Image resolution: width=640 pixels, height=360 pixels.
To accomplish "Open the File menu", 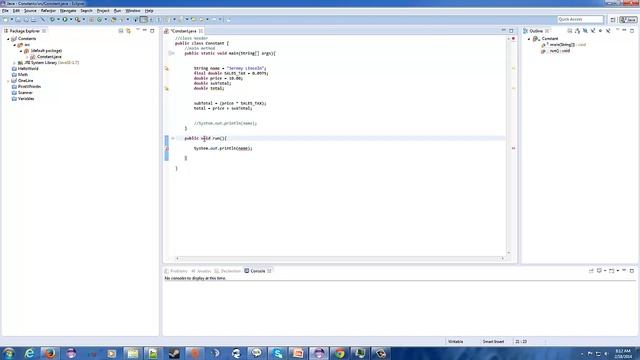I will coord(5,11).
